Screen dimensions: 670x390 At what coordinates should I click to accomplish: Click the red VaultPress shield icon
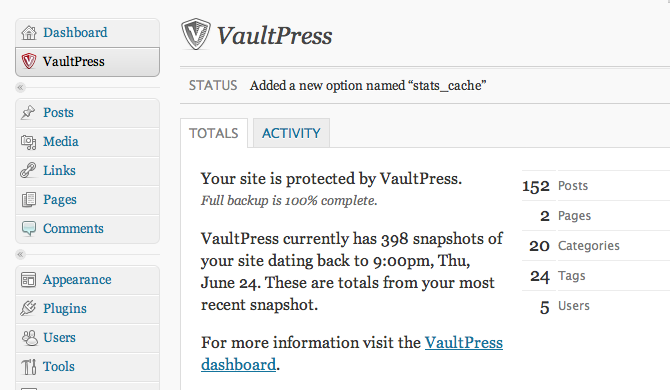click(29, 61)
